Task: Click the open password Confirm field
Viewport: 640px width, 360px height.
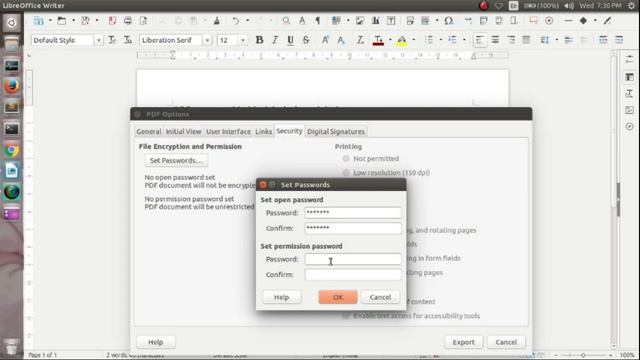Action: (353, 228)
